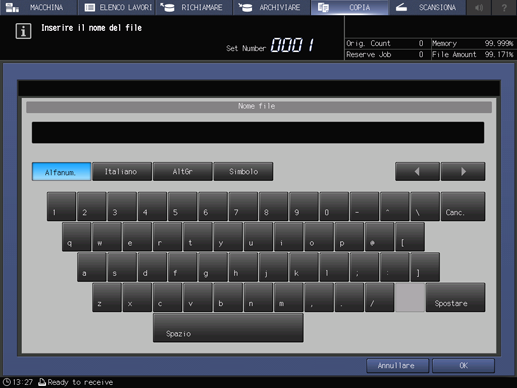
Task: Move cursor right with arrow button
Action: pos(463,172)
